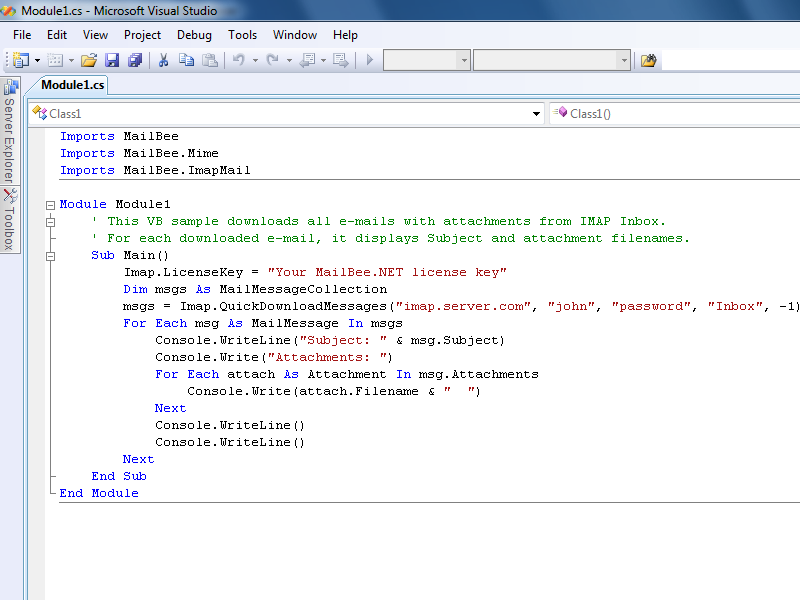Open the File menu

(22, 35)
